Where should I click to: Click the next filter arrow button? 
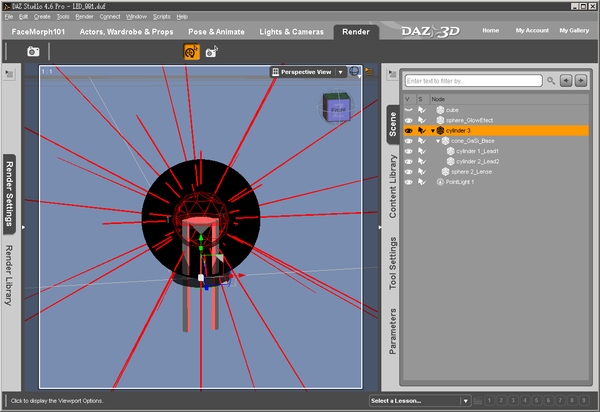pyautogui.click(x=581, y=81)
